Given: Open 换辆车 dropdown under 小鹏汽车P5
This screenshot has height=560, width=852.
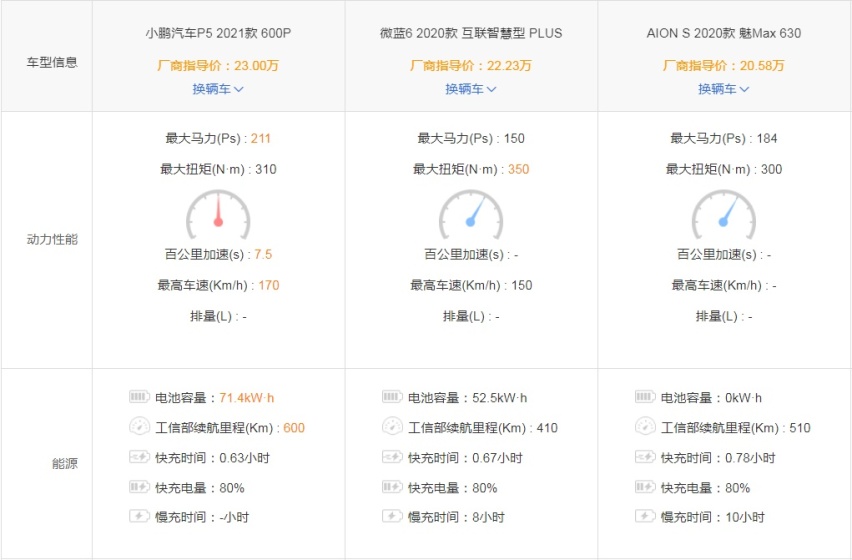Looking at the screenshot, I should 218,89.
